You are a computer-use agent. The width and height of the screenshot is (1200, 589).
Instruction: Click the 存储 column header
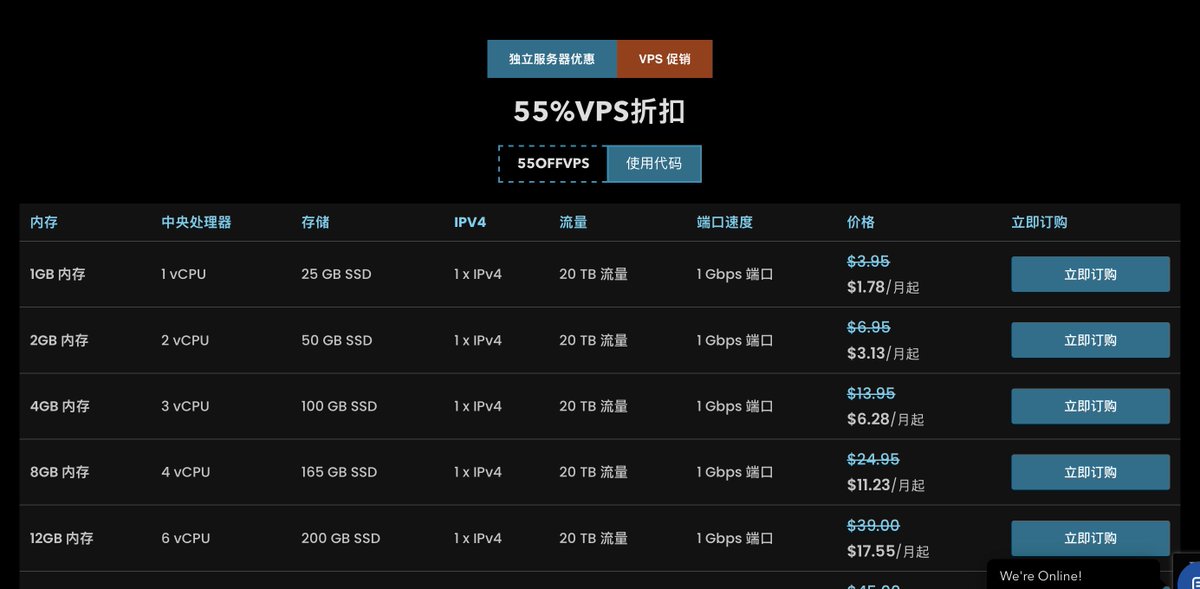315,222
